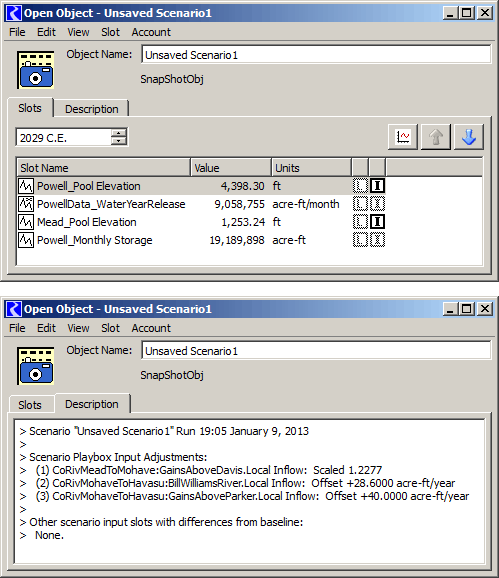The image size is (499, 578).
Task: Decrease the year with the spinner down arrow
Action: point(119,141)
